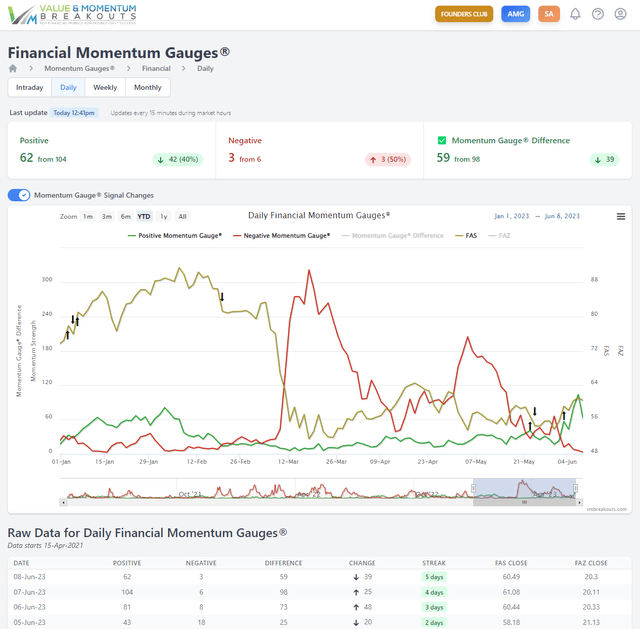Edit chart end date Jun 8, 2023
640x629 pixels.
click(562, 216)
